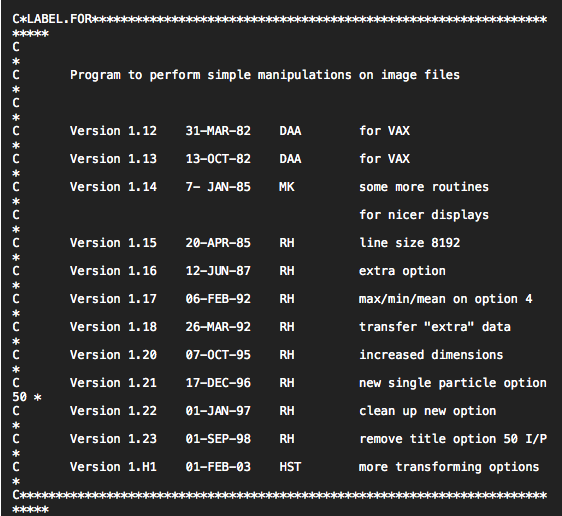
Task: Click 'increased dimensions' text
Action: tap(431, 355)
